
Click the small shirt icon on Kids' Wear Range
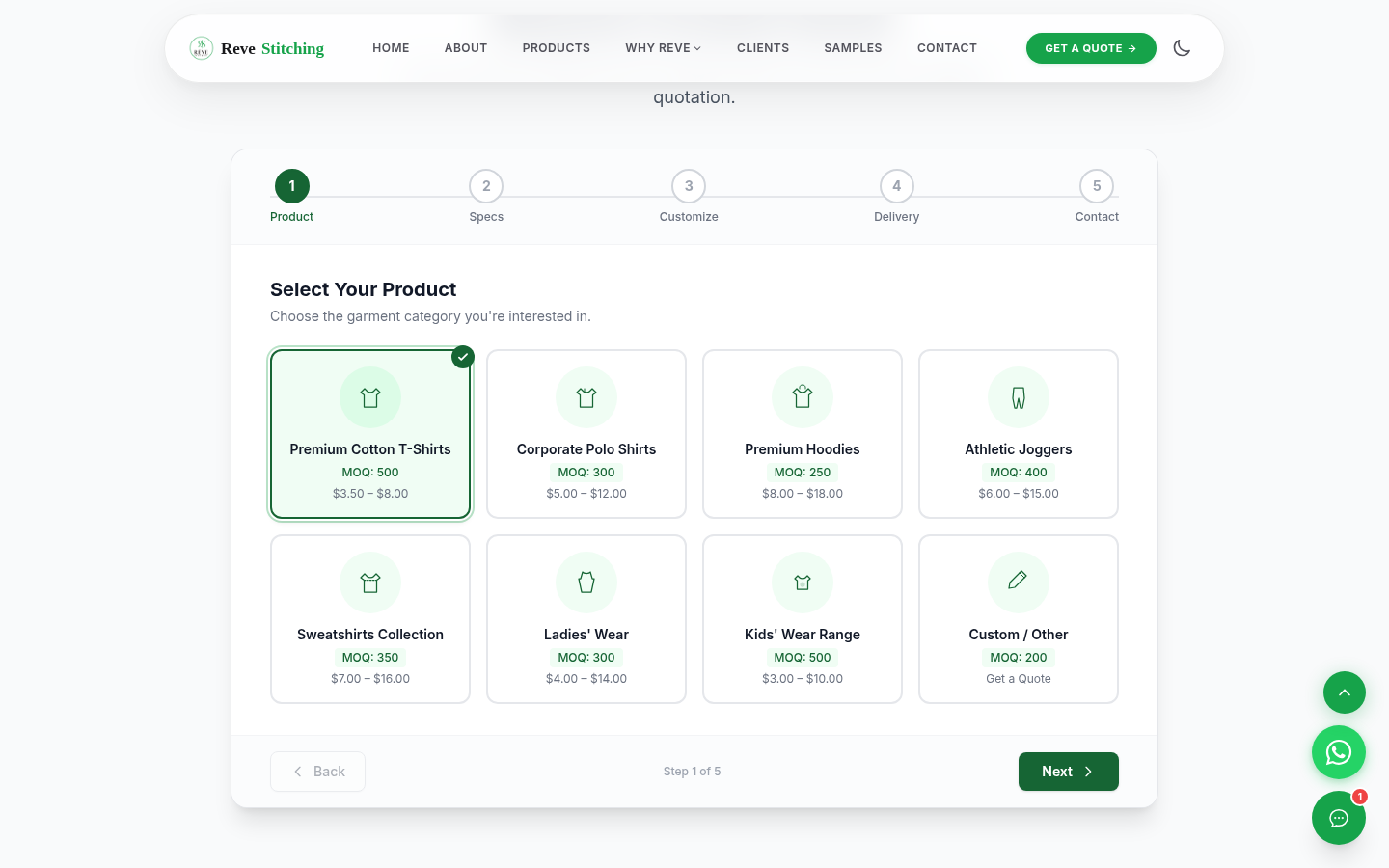[x=803, y=583]
